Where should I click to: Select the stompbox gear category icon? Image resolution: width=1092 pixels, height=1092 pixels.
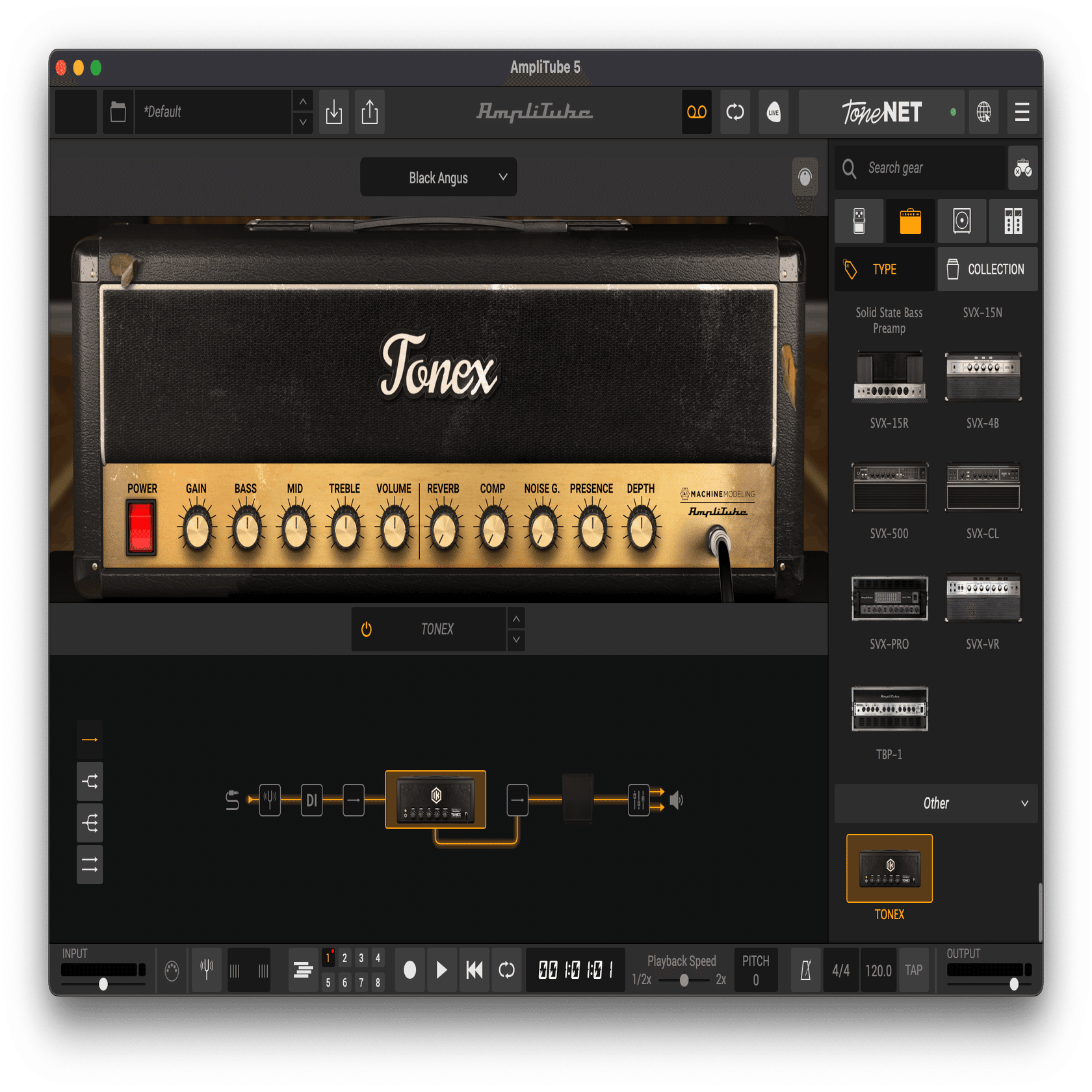pos(859,221)
